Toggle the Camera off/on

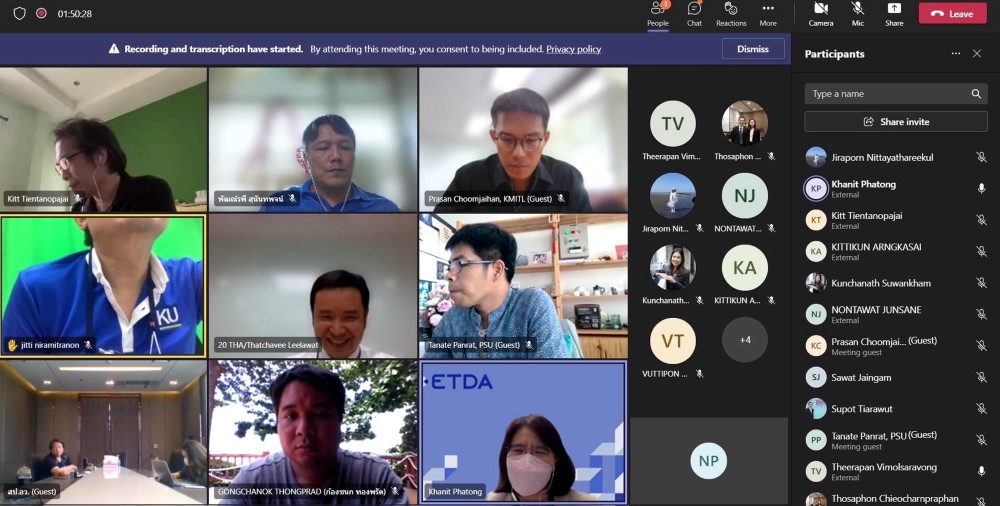coord(821,10)
